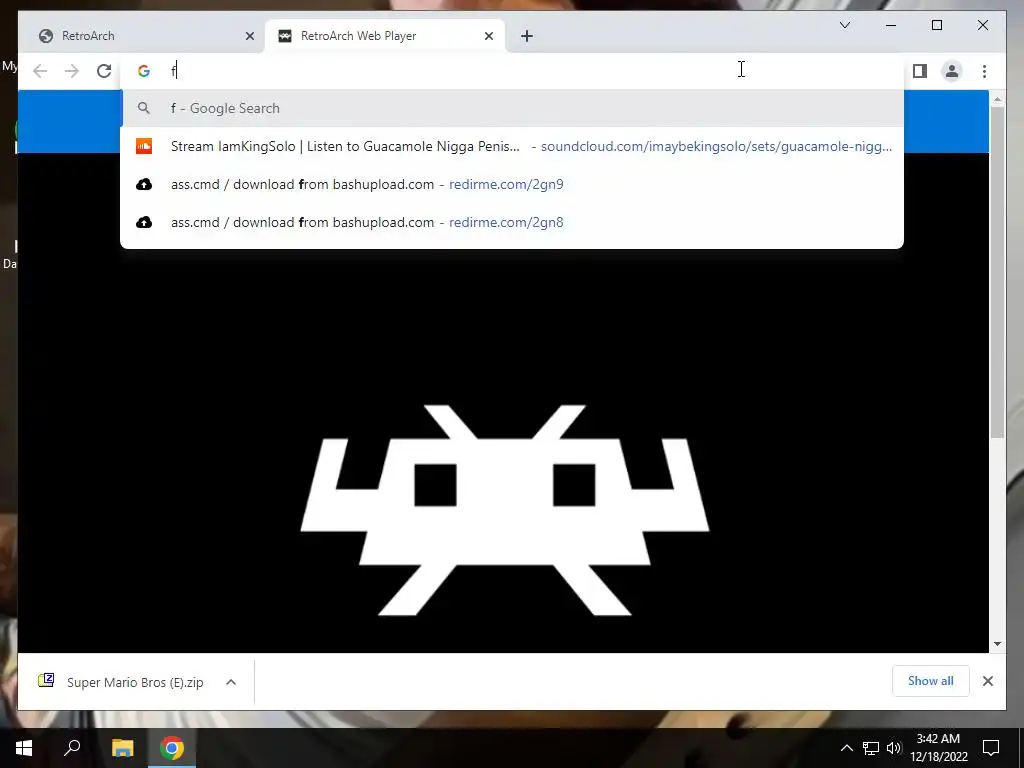1024x768 pixels.
Task: Click the scrollbar down arrow
Action: click(997, 644)
